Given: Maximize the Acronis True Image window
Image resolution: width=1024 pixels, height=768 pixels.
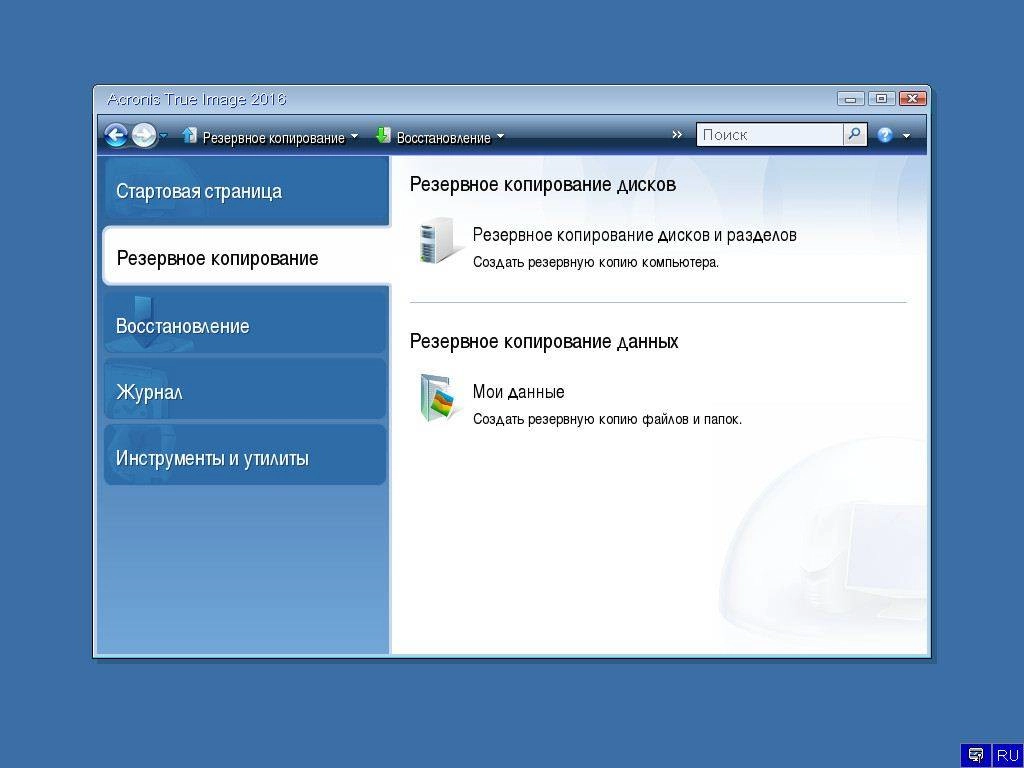Looking at the screenshot, I should (x=881, y=99).
